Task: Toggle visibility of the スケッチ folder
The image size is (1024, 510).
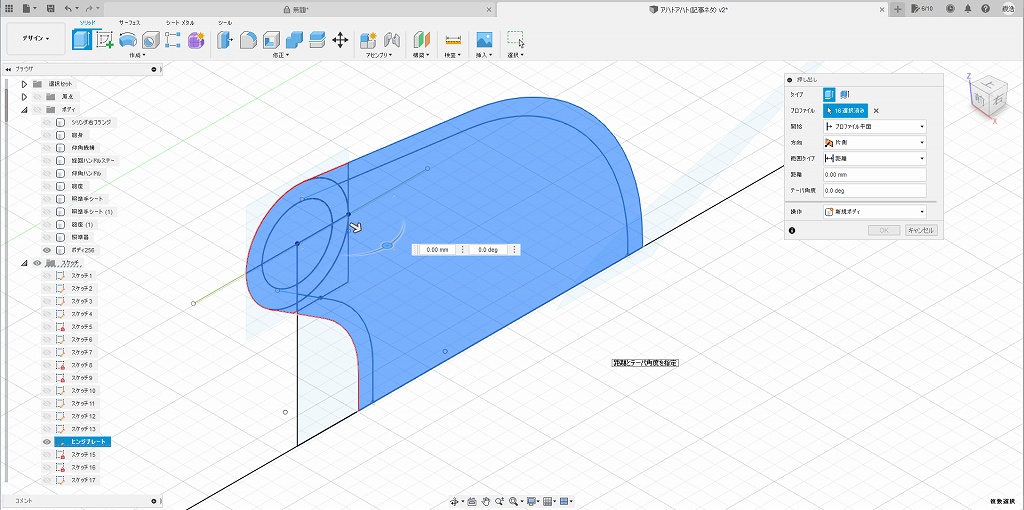Action: pyautogui.click(x=37, y=263)
